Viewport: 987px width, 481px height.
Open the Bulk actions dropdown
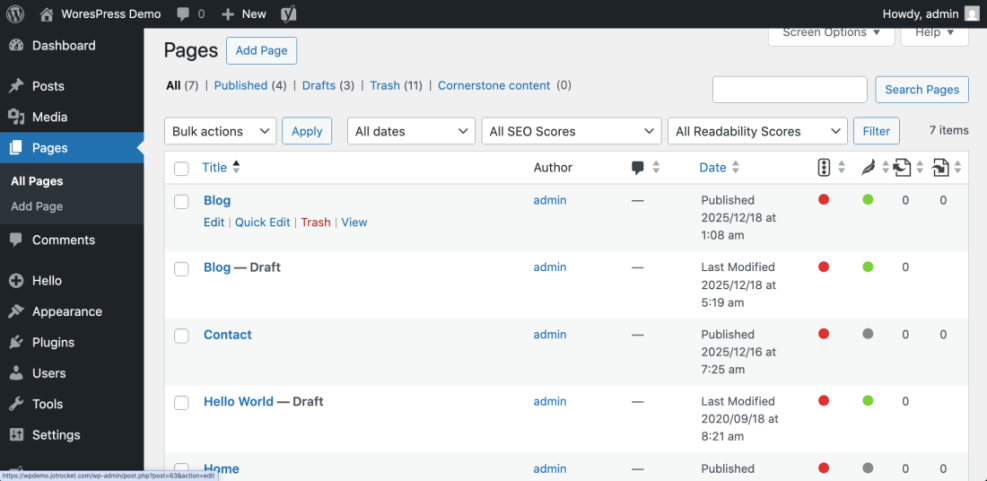220,131
